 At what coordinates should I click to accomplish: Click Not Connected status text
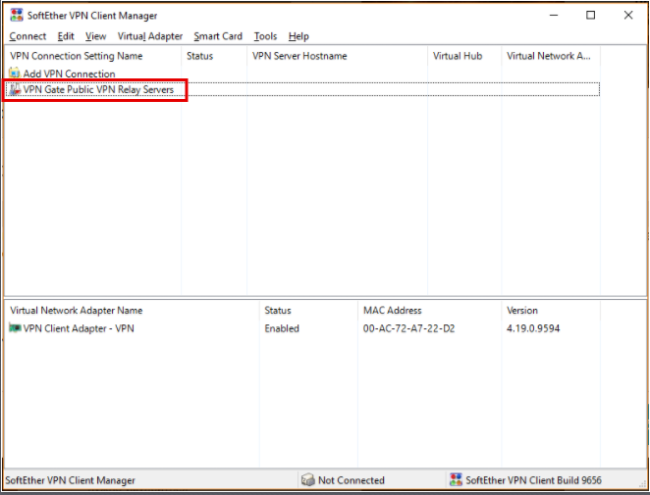pyautogui.click(x=351, y=480)
